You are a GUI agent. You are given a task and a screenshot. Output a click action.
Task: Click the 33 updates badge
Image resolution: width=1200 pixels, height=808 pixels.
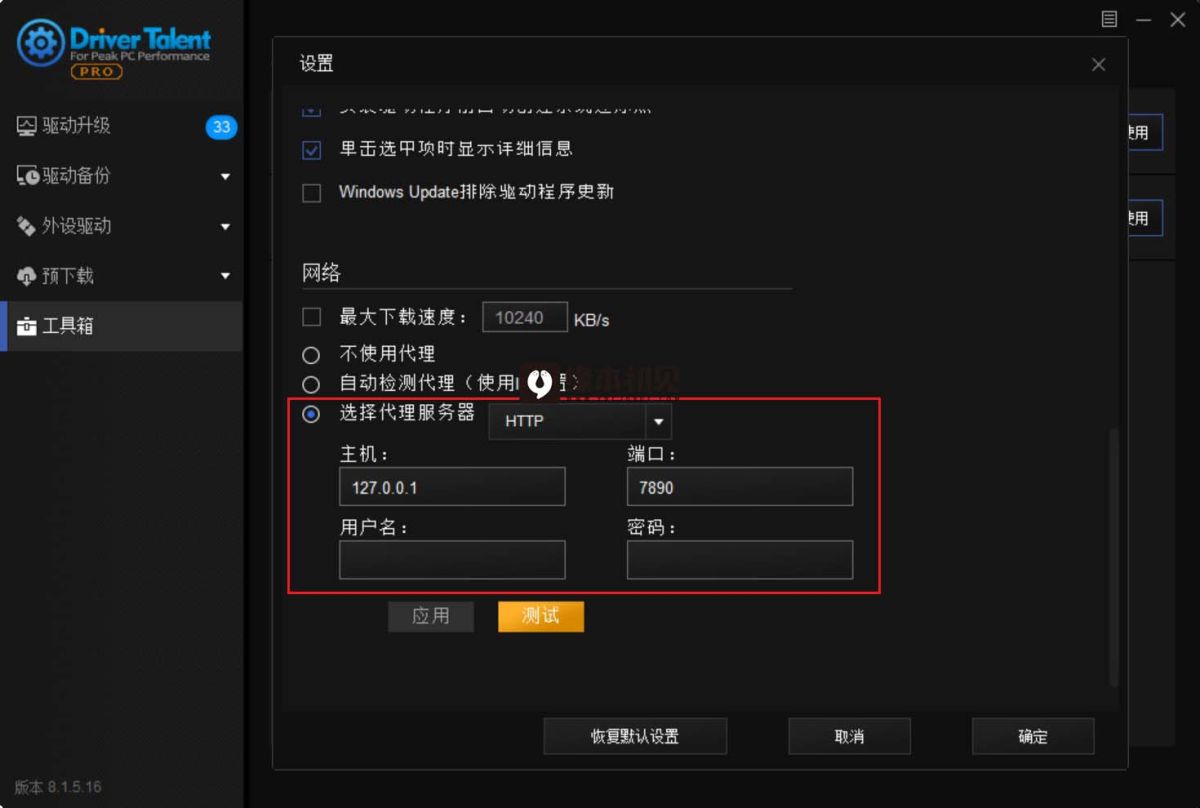pyautogui.click(x=221, y=127)
